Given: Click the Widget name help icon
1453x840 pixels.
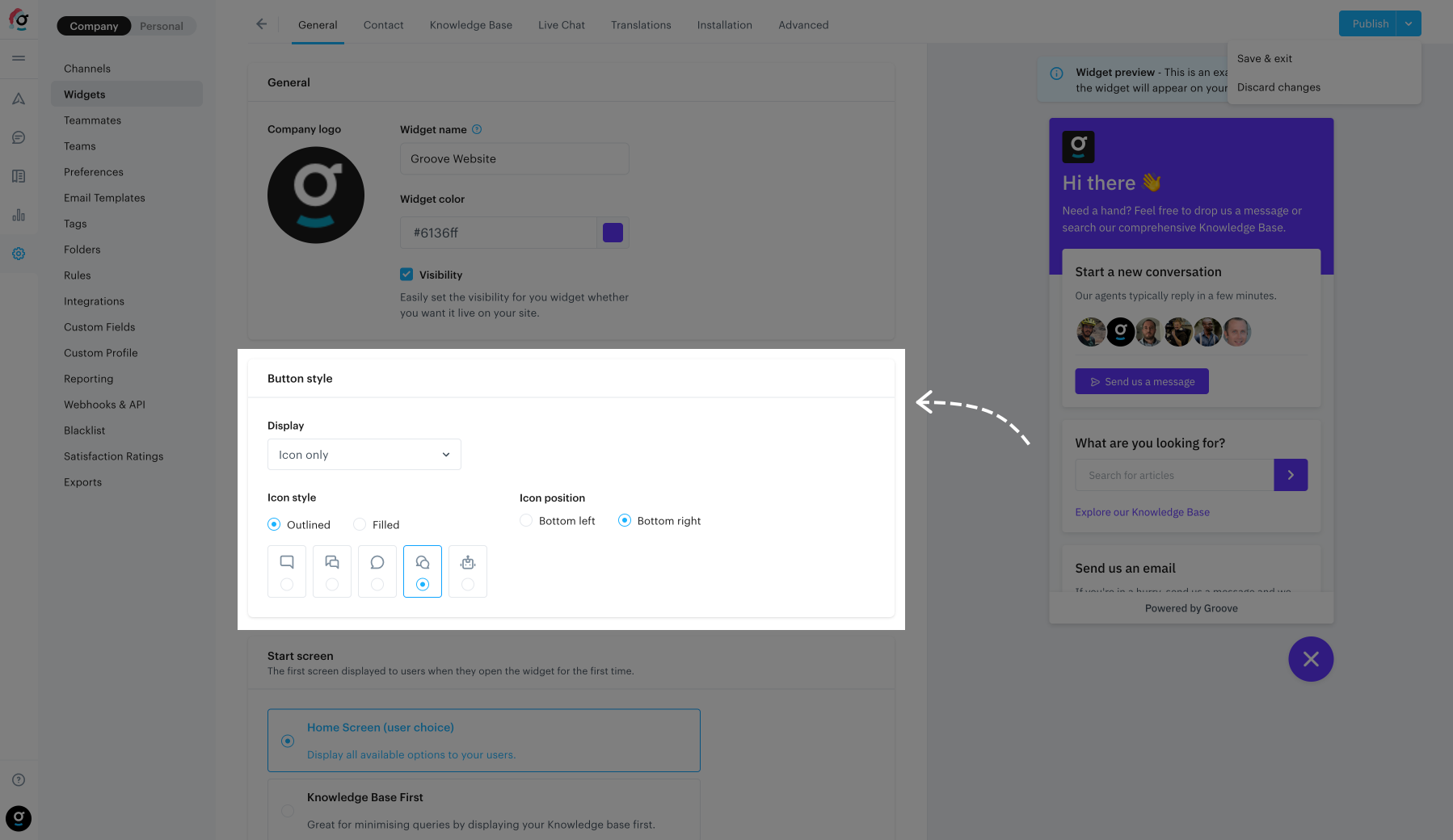Looking at the screenshot, I should point(477,129).
